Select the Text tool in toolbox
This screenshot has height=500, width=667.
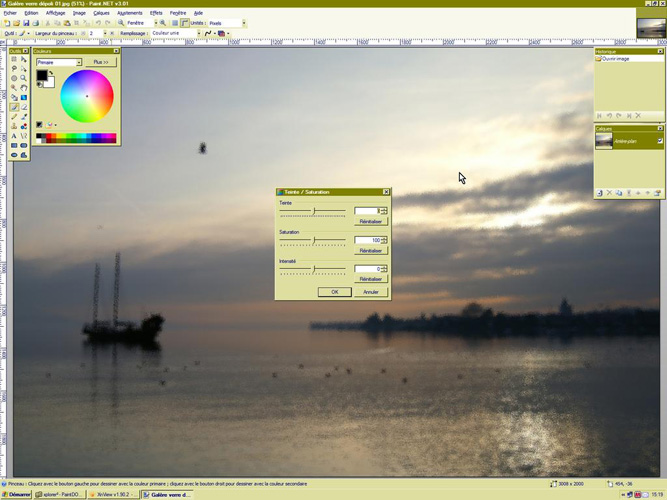point(14,136)
